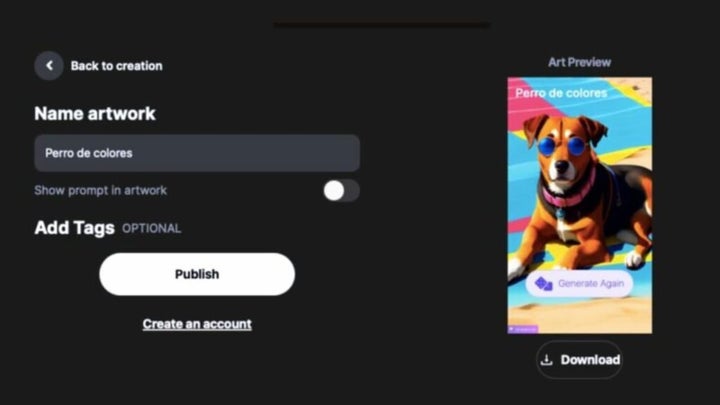Focus the Name artwork text field
This screenshot has width=720, height=405.
[197, 153]
